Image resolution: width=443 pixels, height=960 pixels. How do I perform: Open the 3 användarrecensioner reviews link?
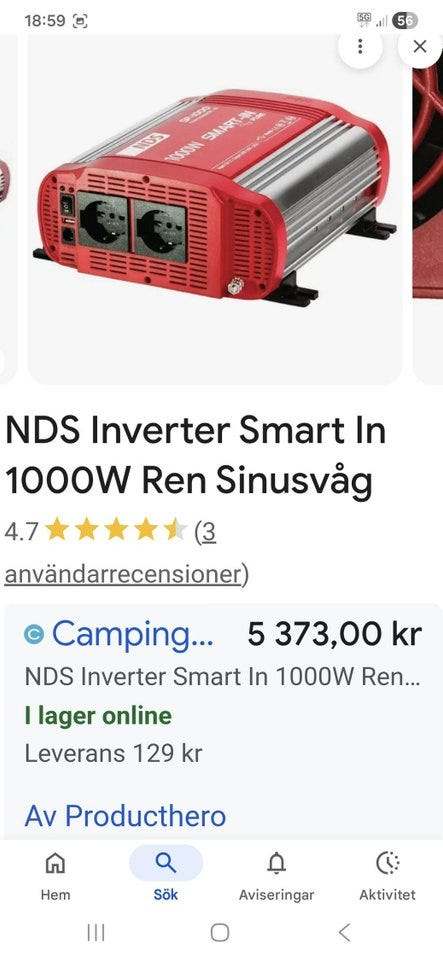[125, 553]
